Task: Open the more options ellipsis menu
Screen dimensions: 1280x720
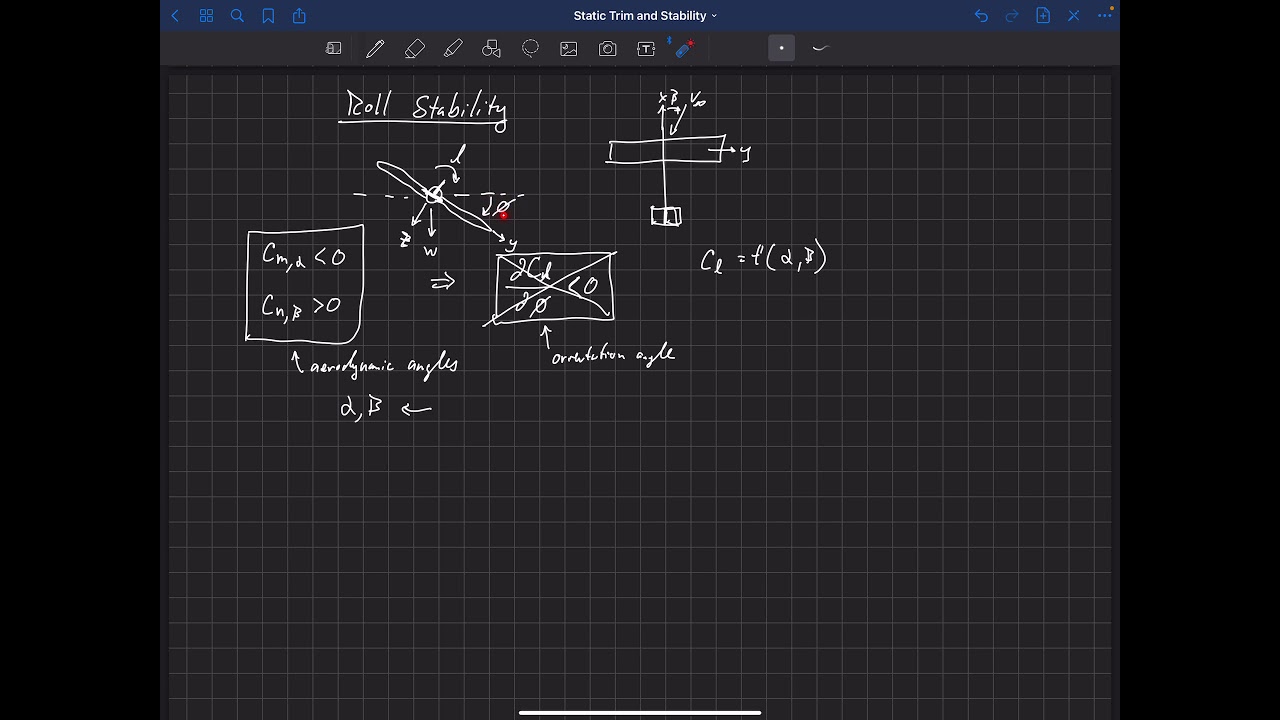Action: click(1105, 16)
